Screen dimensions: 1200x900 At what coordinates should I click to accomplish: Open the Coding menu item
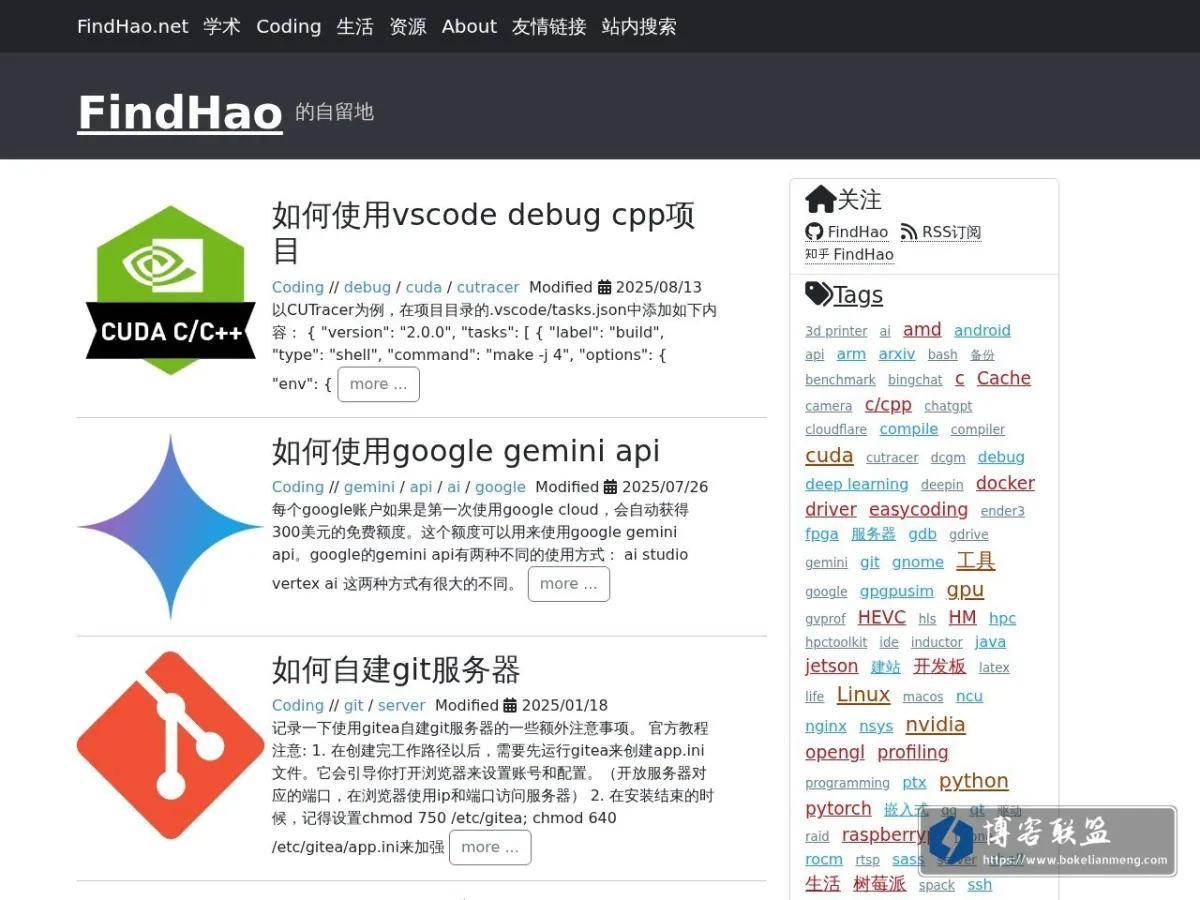pos(289,26)
